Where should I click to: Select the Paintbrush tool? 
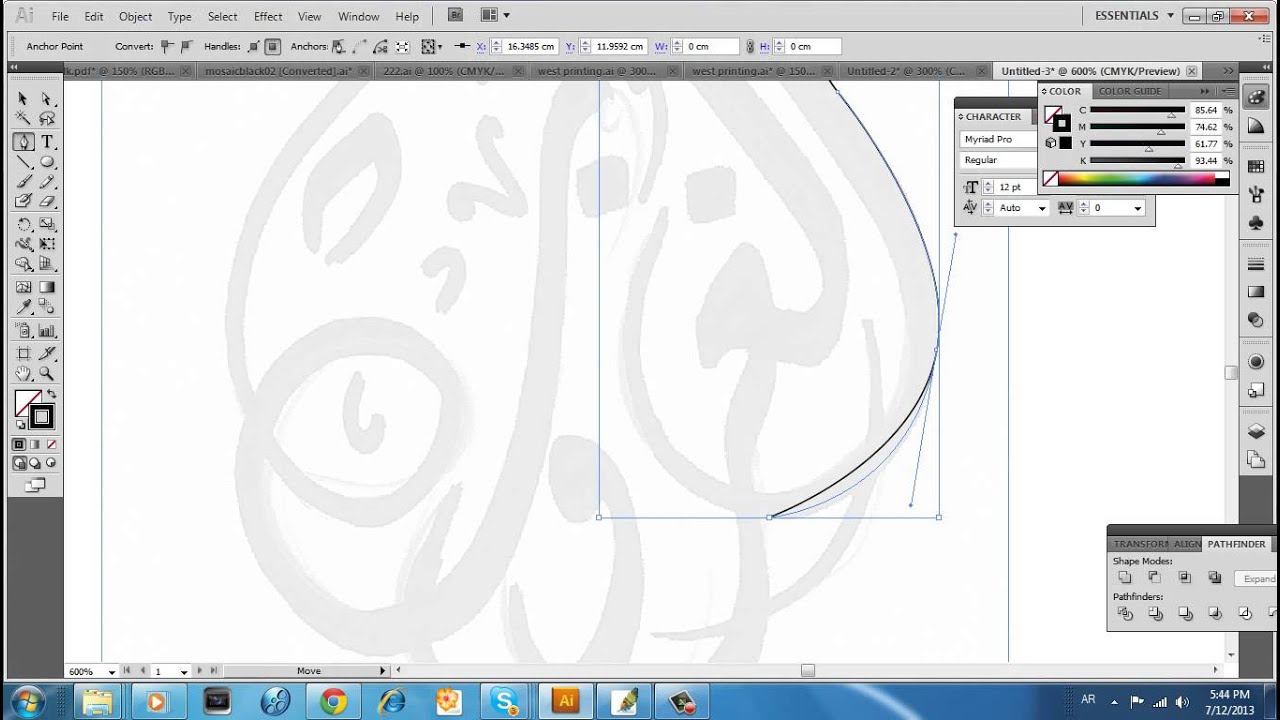[x=23, y=182]
